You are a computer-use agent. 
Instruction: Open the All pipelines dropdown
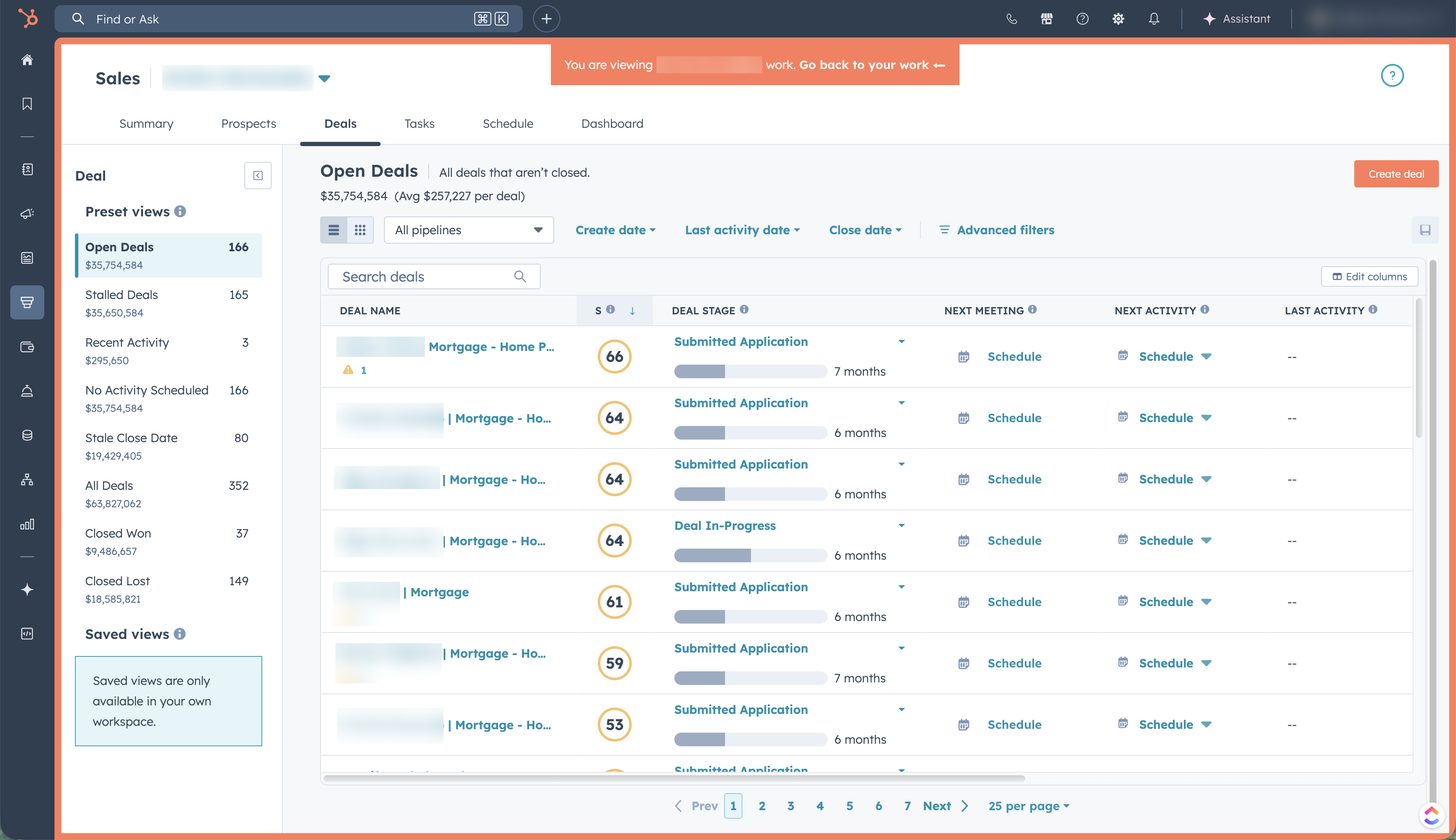[x=468, y=230]
